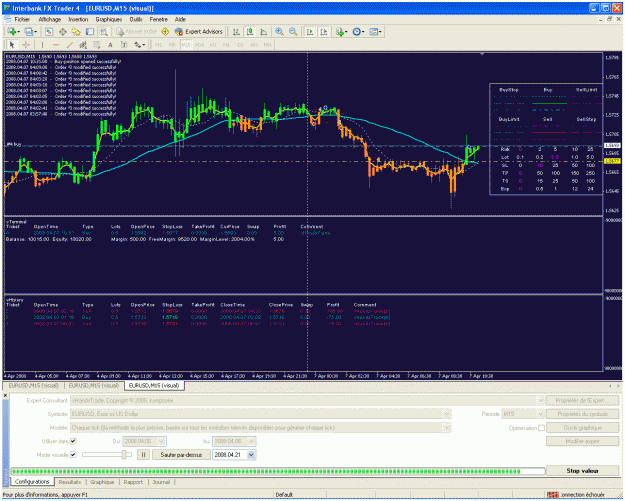Open the Insertion menu
Screen dimensions: 625x501
(78, 19)
